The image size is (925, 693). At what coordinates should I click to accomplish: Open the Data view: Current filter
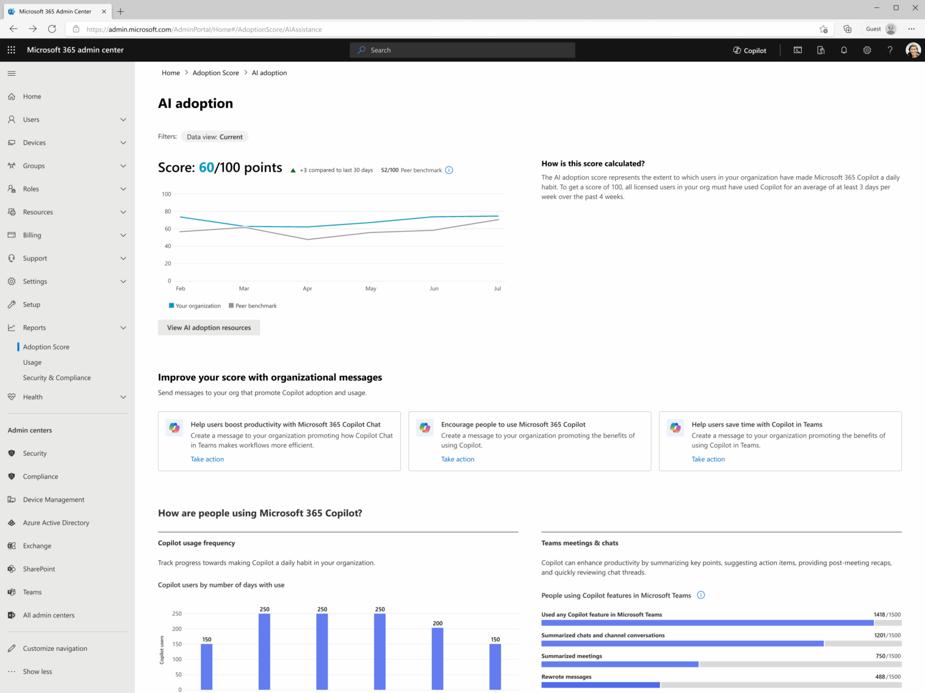215,137
